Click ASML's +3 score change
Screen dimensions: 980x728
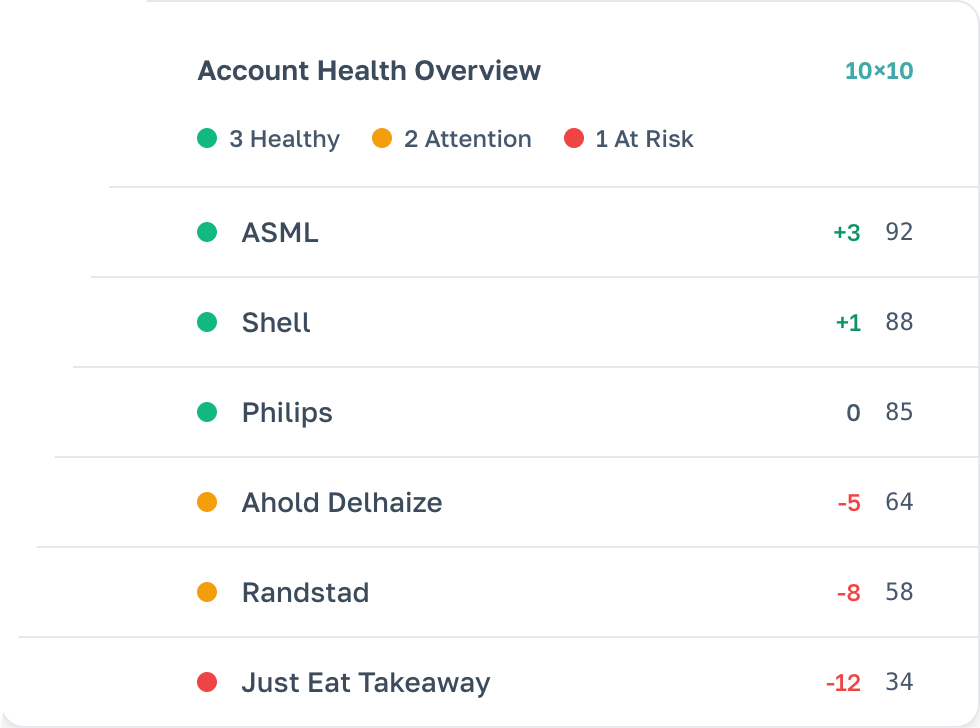(x=847, y=233)
